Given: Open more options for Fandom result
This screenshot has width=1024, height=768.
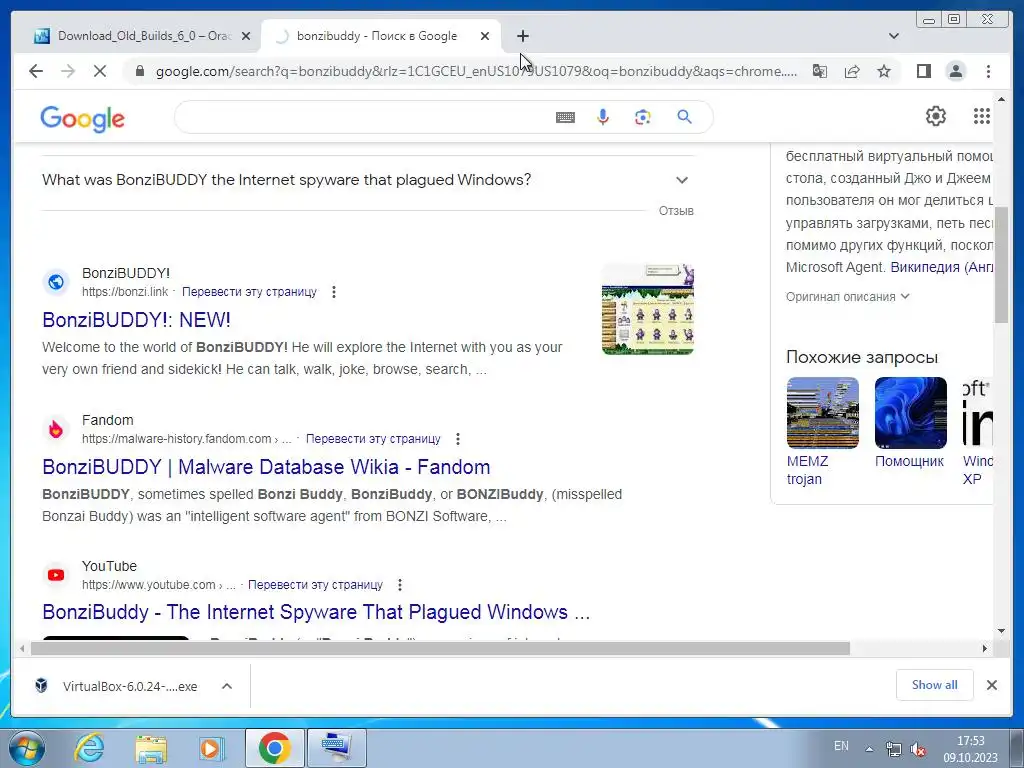Looking at the screenshot, I should [458, 439].
